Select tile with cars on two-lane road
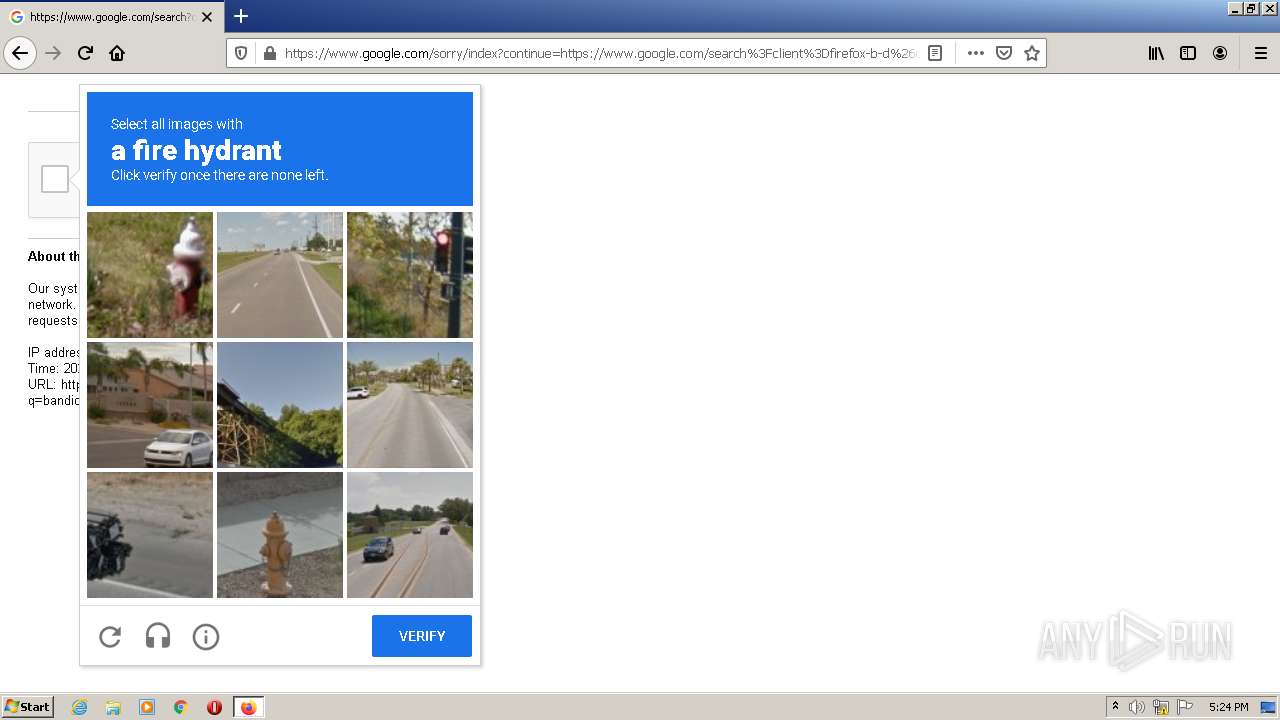 (x=410, y=535)
